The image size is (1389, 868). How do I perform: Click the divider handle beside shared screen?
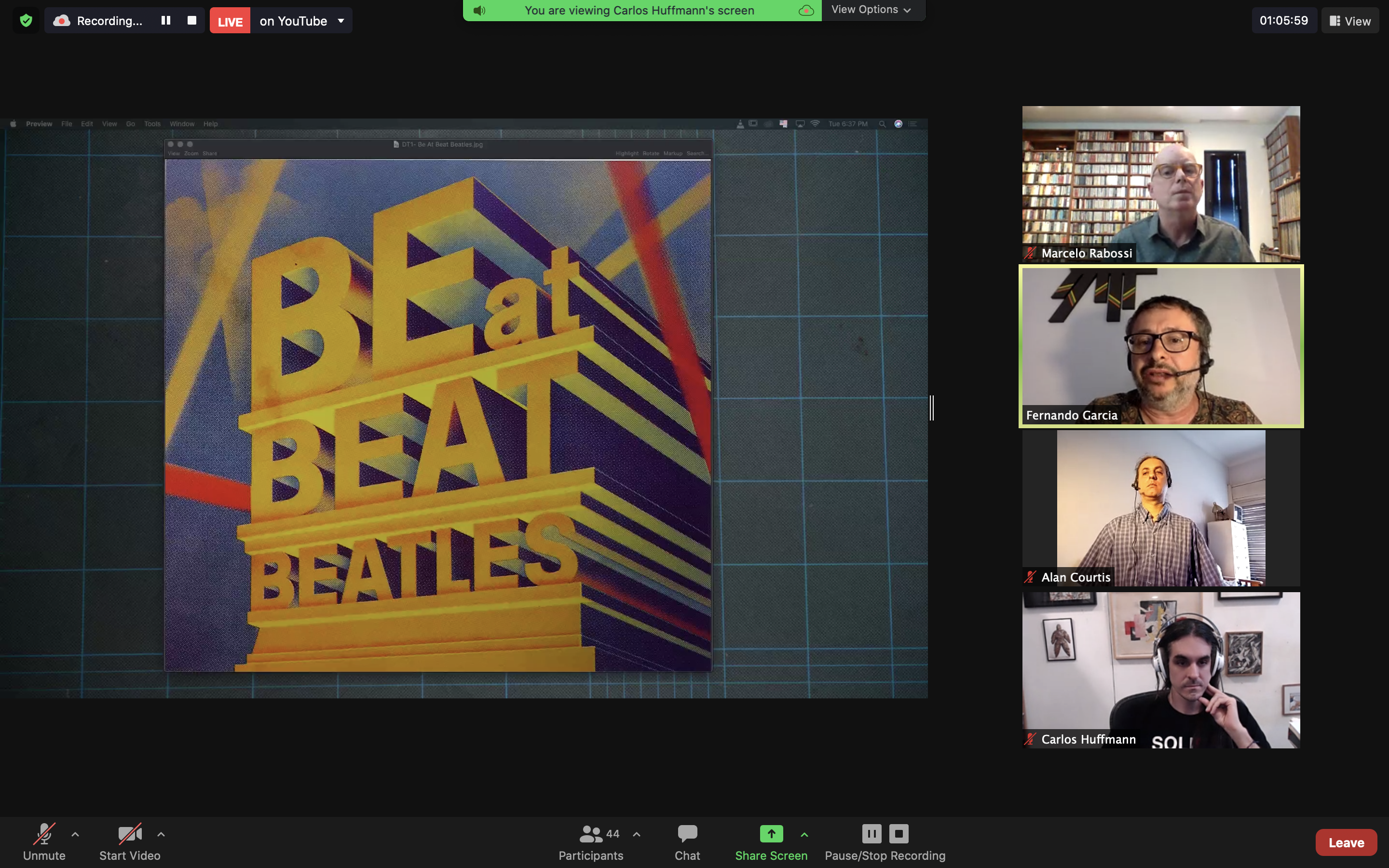tap(932, 407)
